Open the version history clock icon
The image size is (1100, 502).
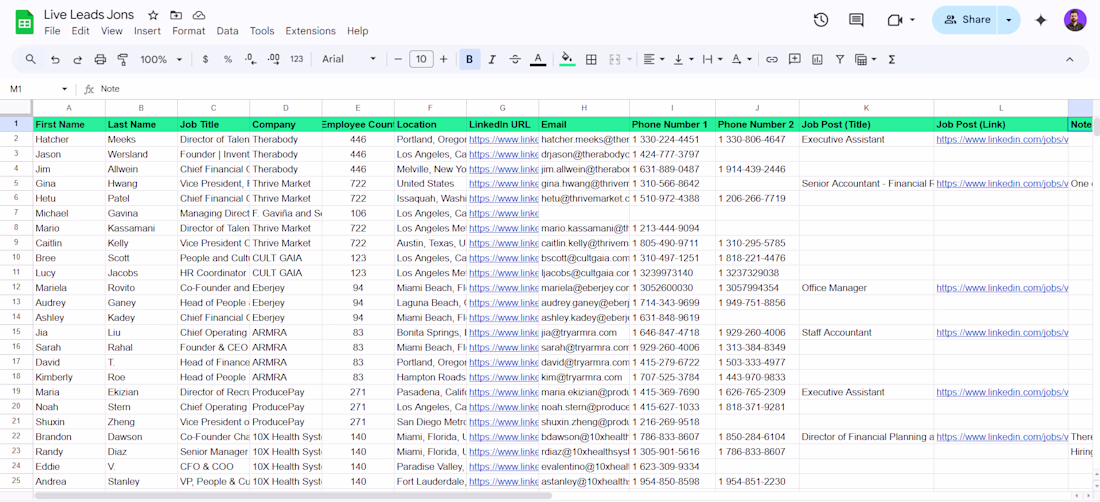point(821,20)
